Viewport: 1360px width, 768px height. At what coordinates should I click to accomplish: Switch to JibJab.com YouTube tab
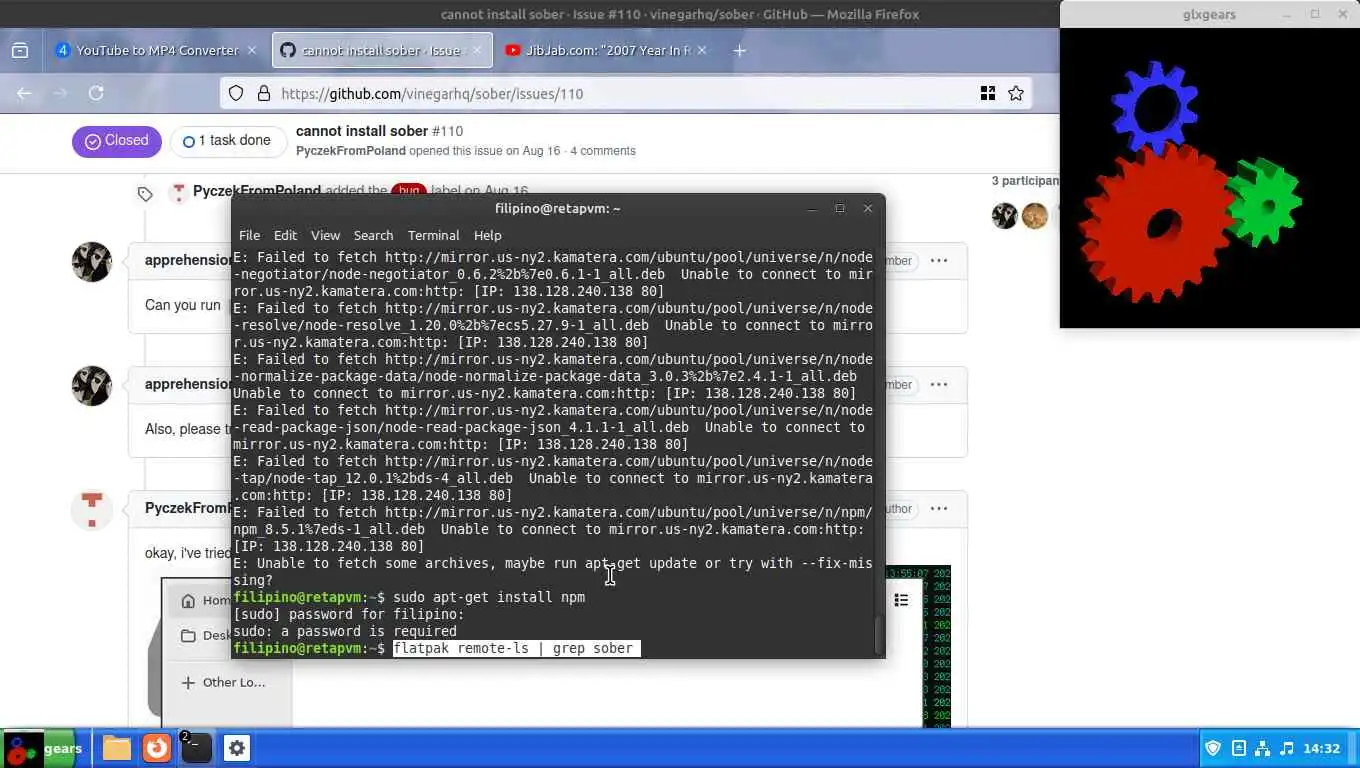tap(605, 50)
